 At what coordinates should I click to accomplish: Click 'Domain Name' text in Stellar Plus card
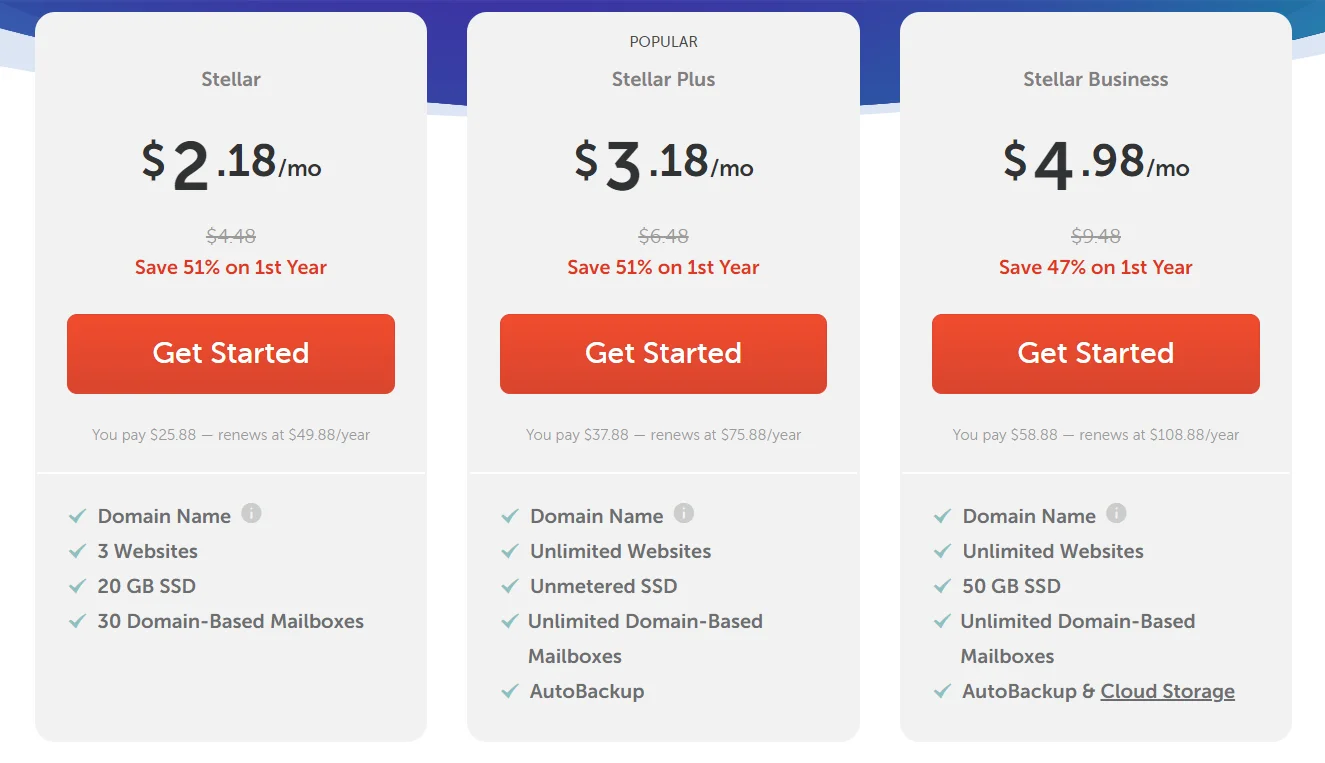(597, 516)
